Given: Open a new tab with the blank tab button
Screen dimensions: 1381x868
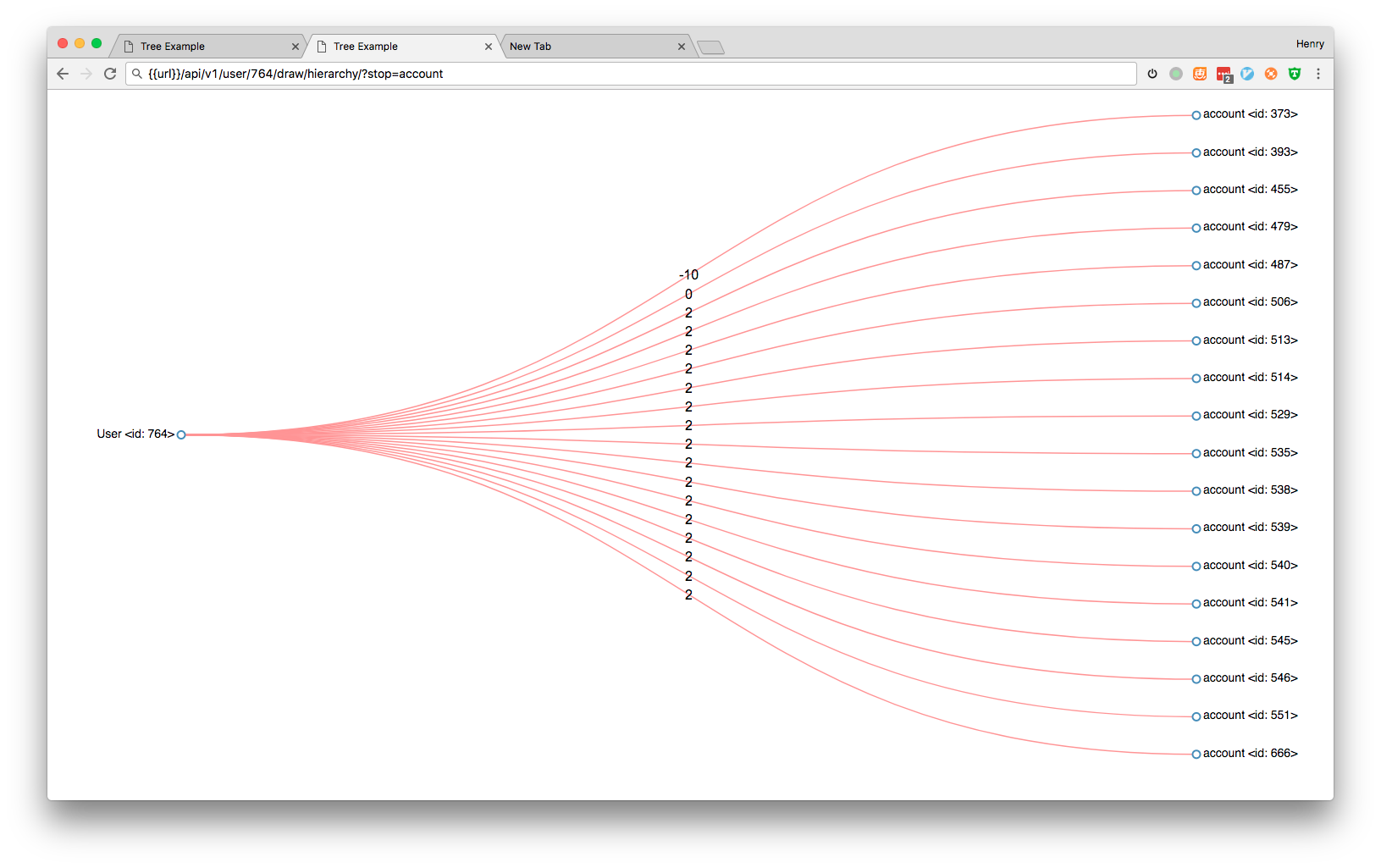Looking at the screenshot, I should pyautogui.click(x=710, y=47).
